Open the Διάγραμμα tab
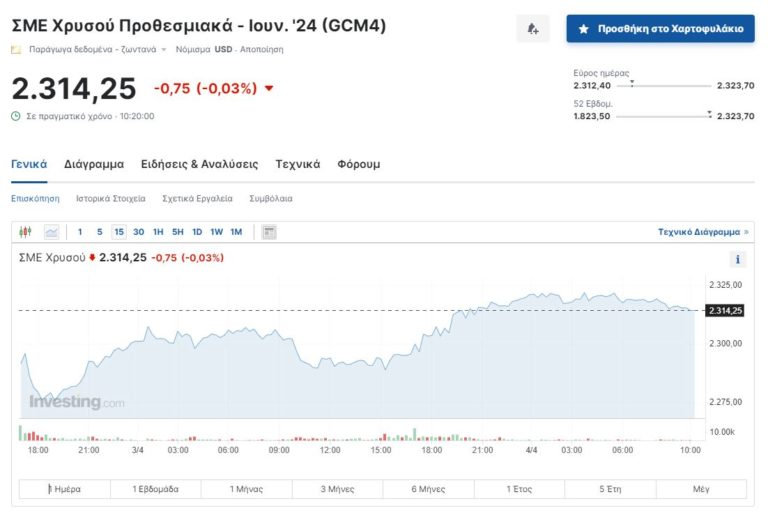768x522 pixels. click(94, 164)
